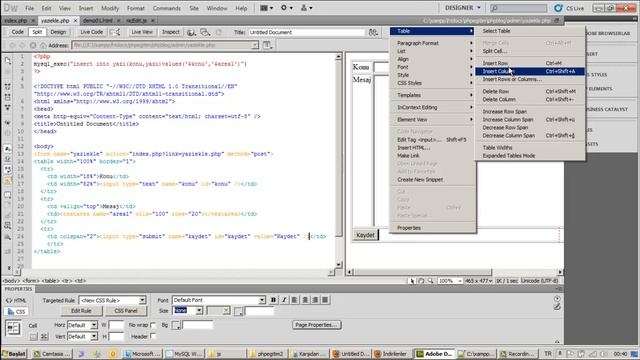Open the workspace layout switcher icon

coord(266,8)
